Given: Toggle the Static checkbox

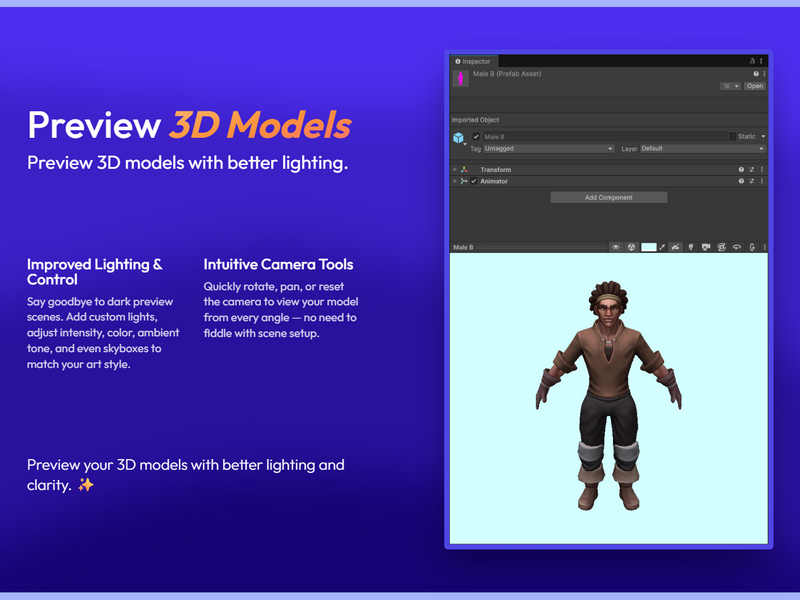Looking at the screenshot, I should click(733, 136).
